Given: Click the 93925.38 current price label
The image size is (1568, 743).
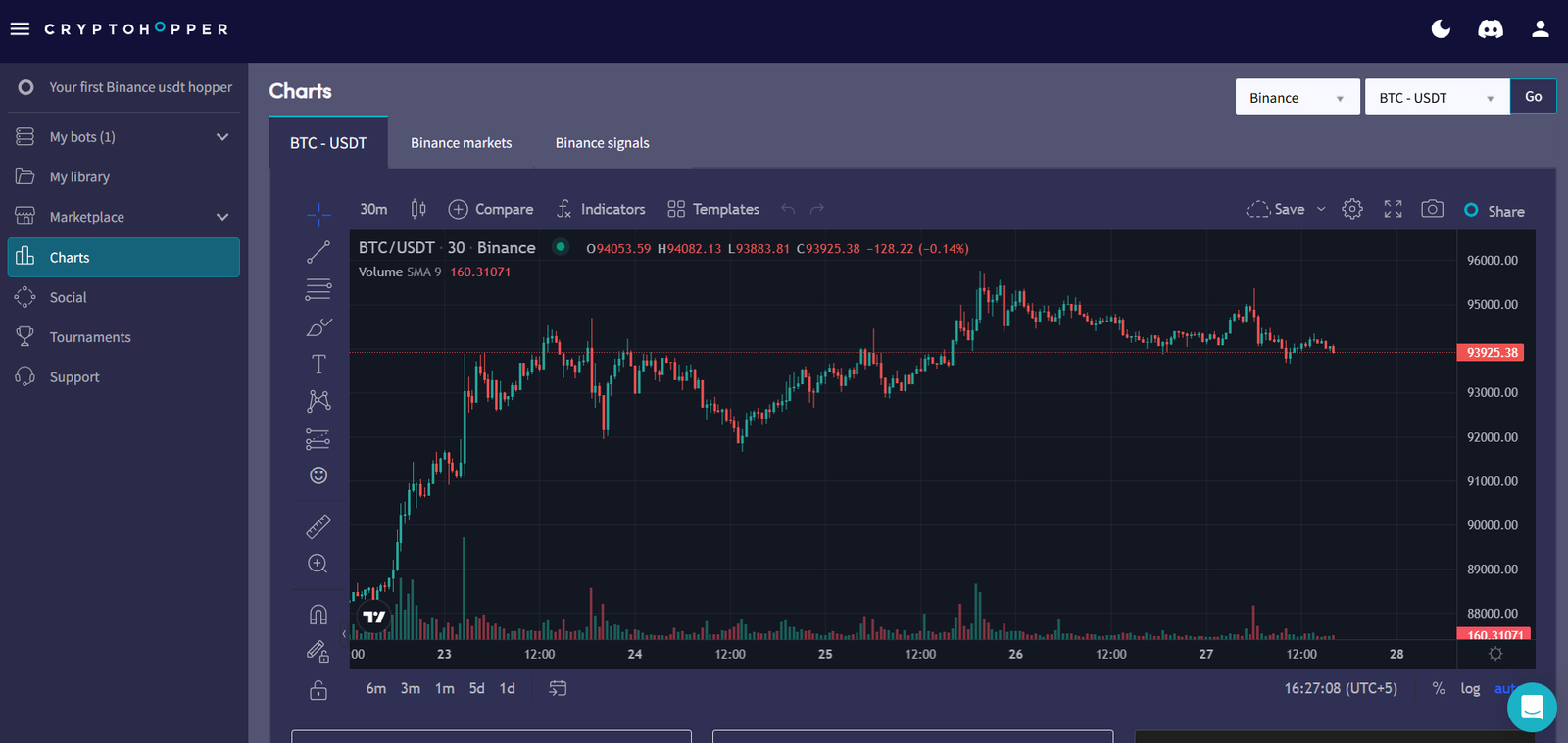Looking at the screenshot, I should (x=1491, y=353).
